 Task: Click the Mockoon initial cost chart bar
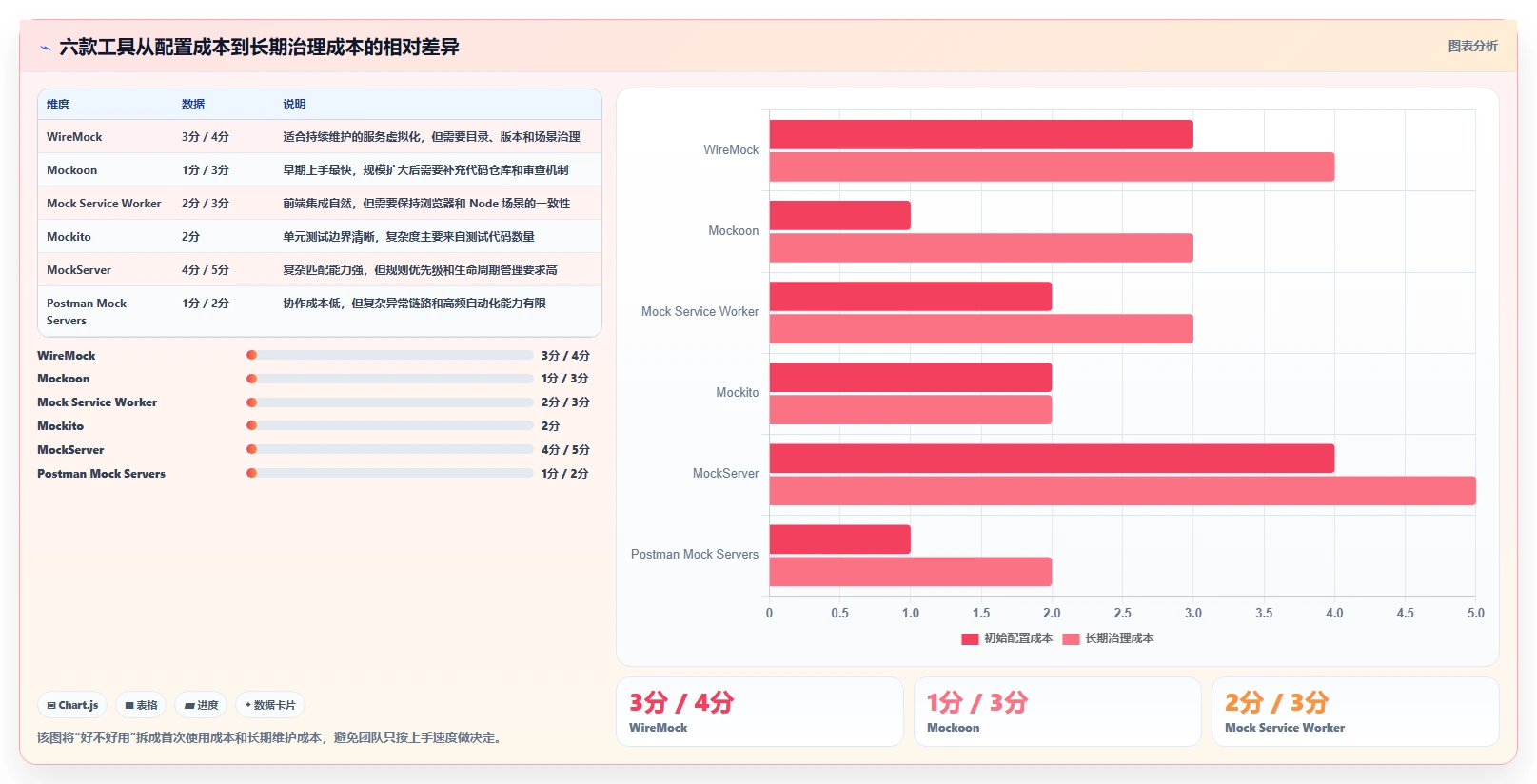(x=840, y=215)
